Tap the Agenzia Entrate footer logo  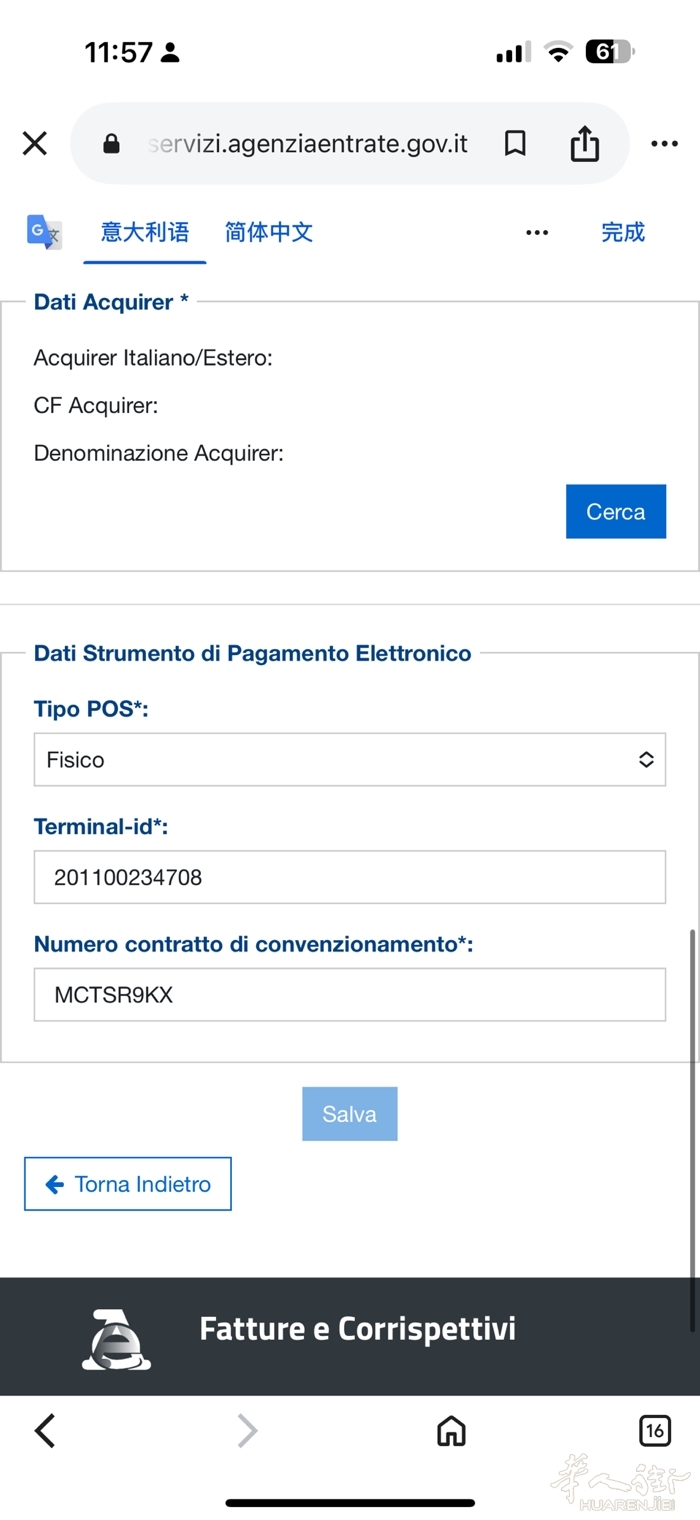116,1338
